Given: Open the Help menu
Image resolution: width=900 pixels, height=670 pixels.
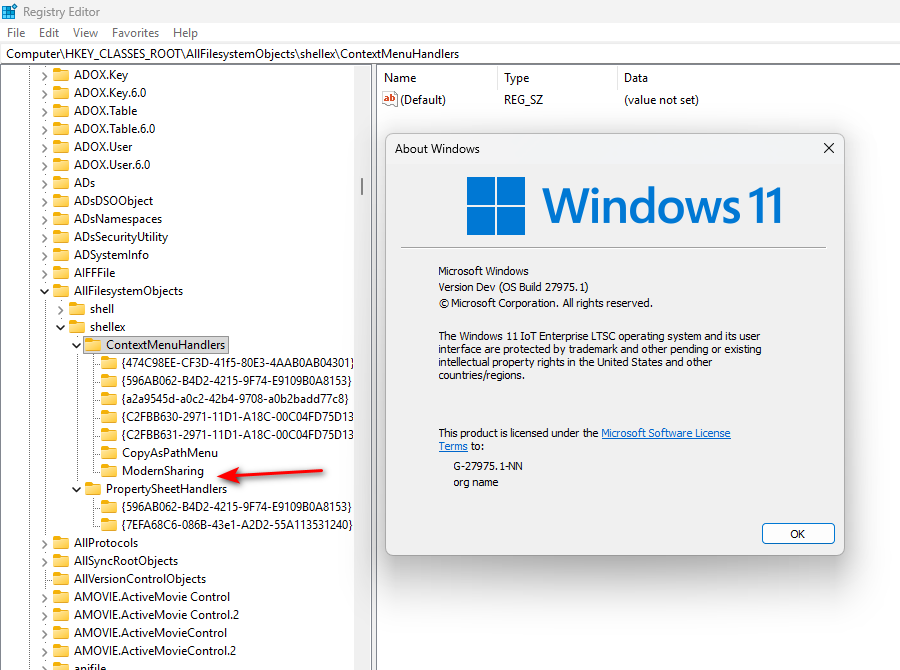Looking at the screenshot, I should point(185,33).
